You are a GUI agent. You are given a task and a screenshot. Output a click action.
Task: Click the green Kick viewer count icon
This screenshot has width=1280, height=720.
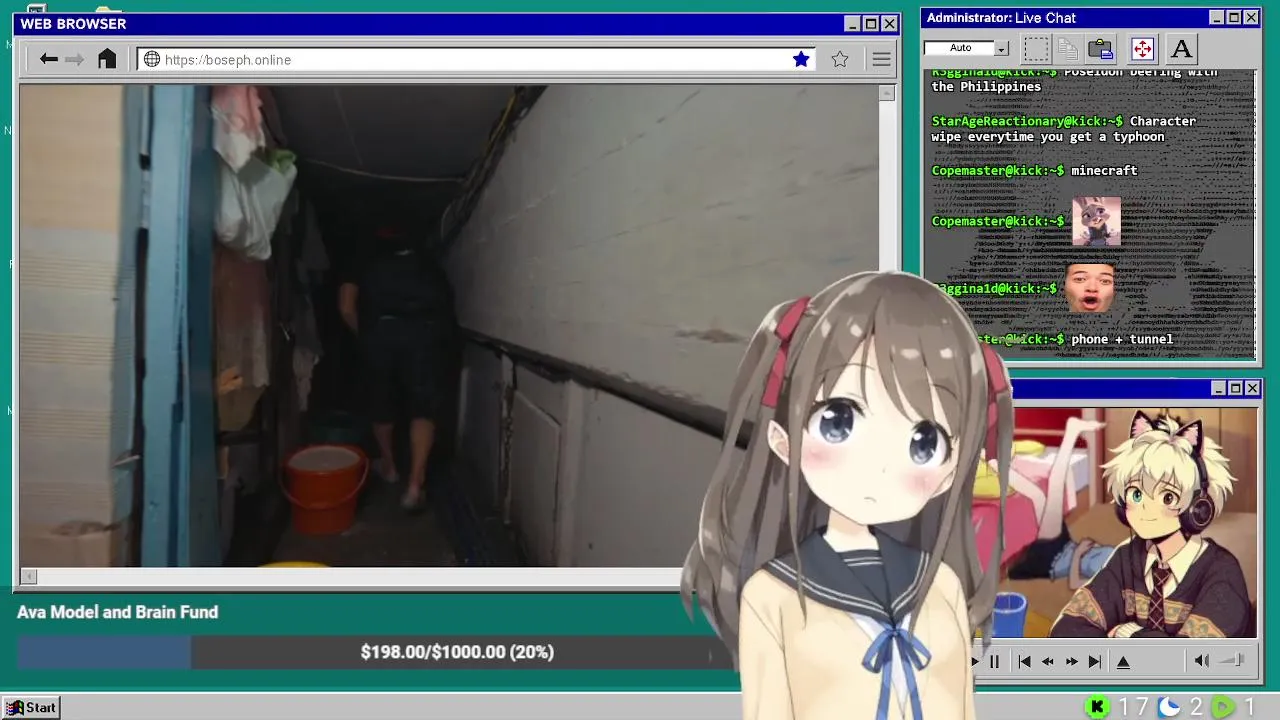point(1097,707)
